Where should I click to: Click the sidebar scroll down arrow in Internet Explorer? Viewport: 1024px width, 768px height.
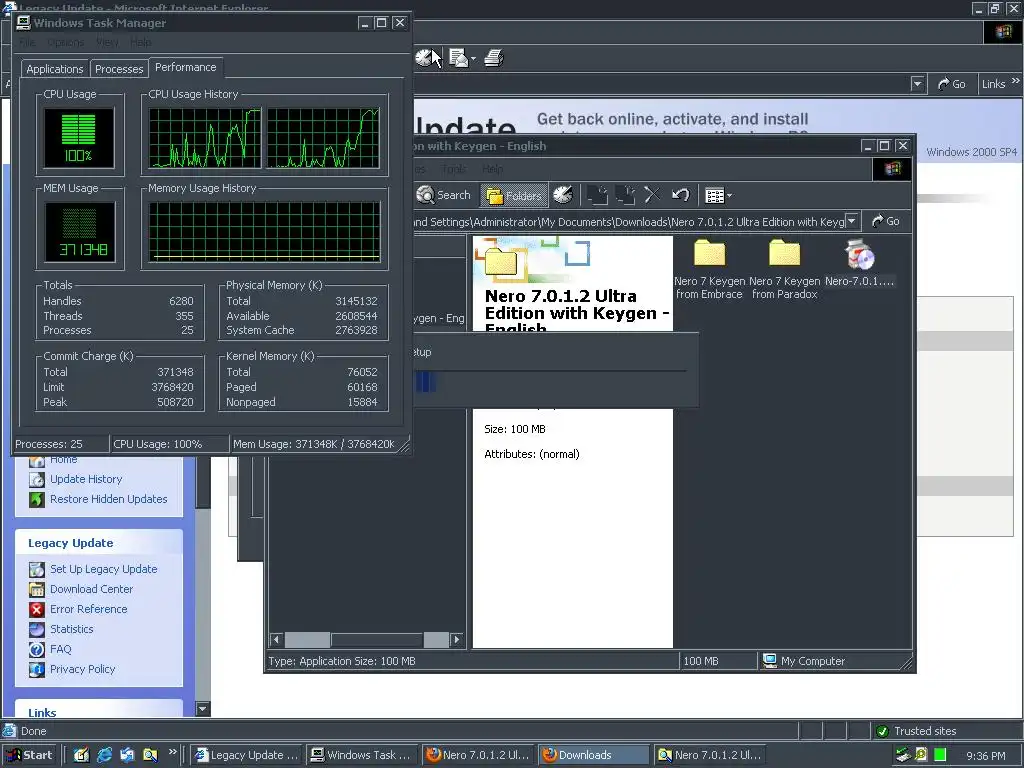tap(203, 709)
